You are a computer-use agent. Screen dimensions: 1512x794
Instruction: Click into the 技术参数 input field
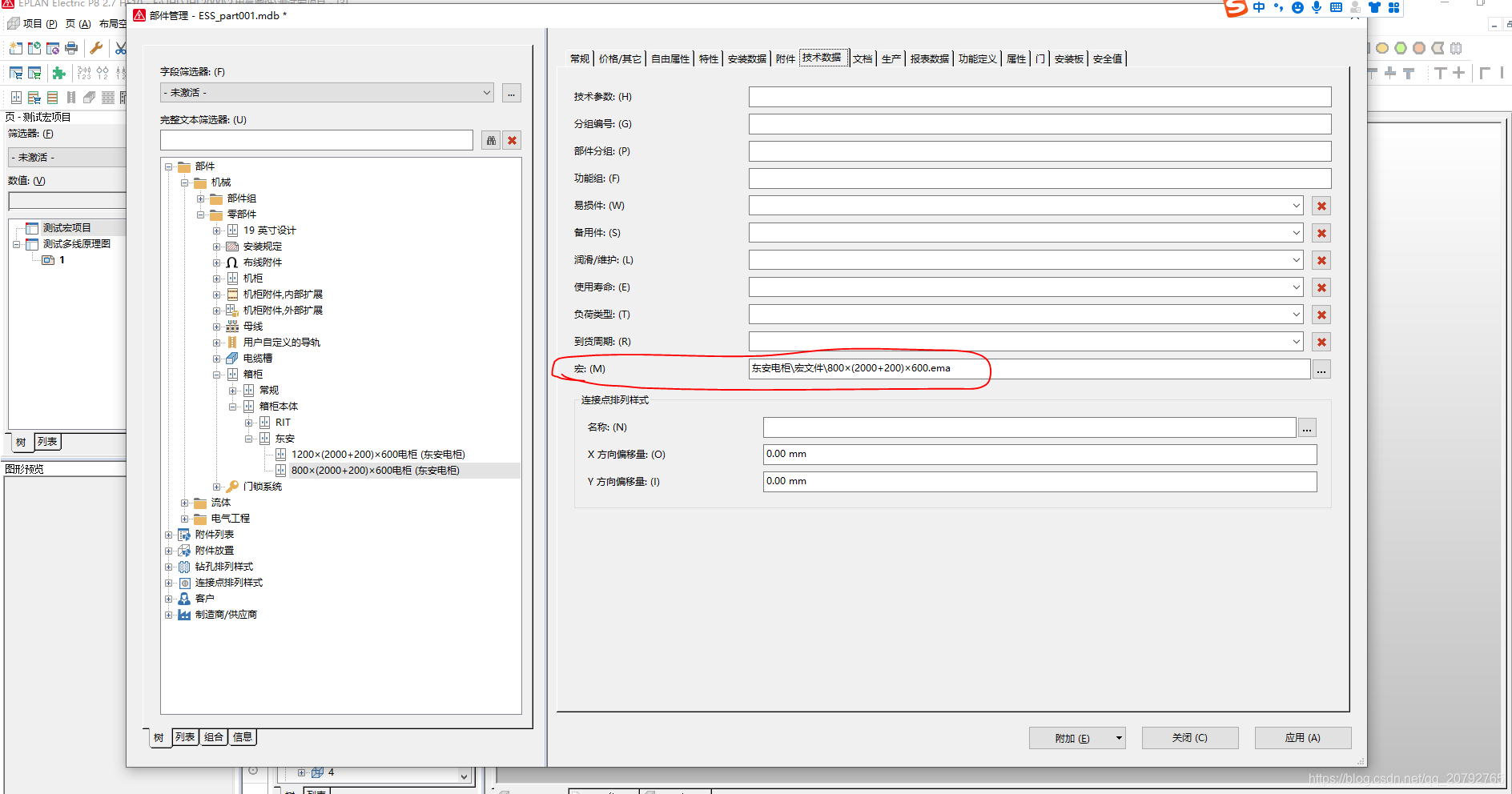tap(1039, 97)
